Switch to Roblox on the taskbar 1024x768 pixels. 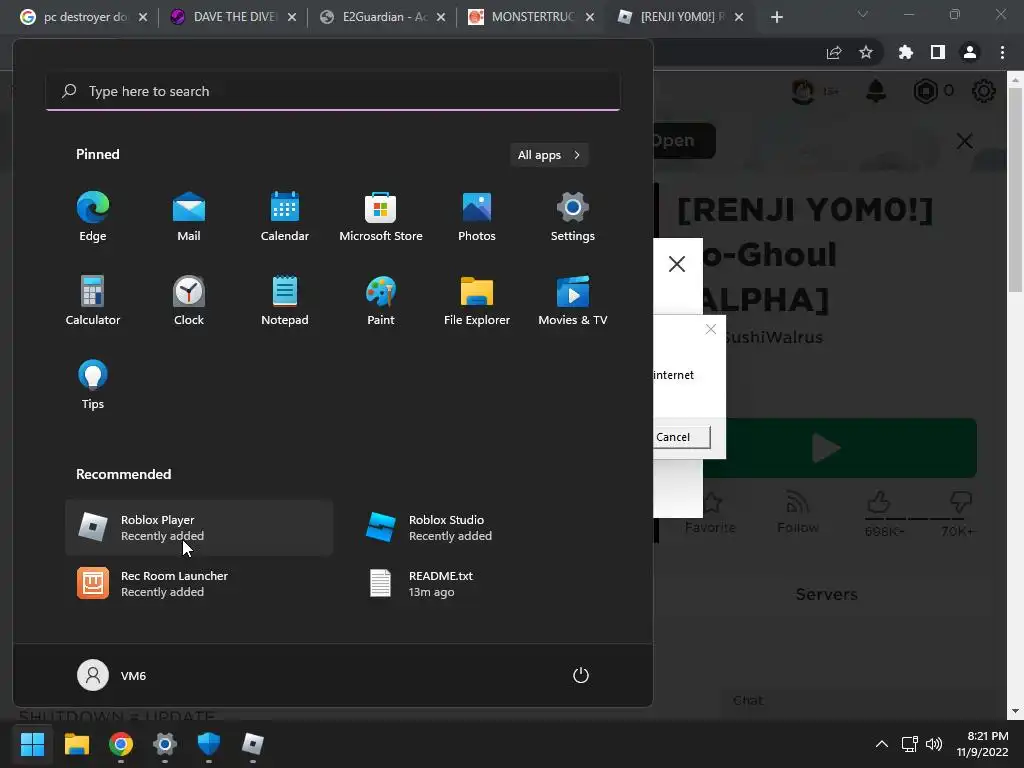click(253, 744)
